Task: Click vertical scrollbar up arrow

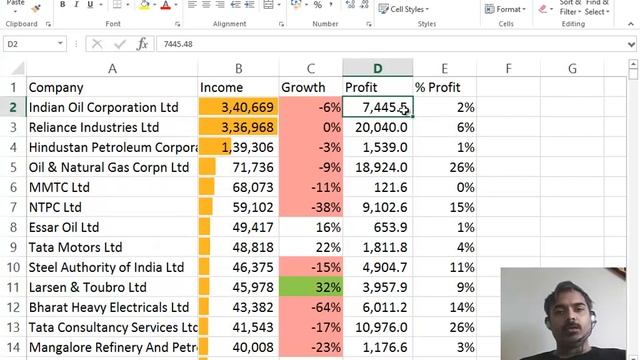Action: click(x=633, y=64)
